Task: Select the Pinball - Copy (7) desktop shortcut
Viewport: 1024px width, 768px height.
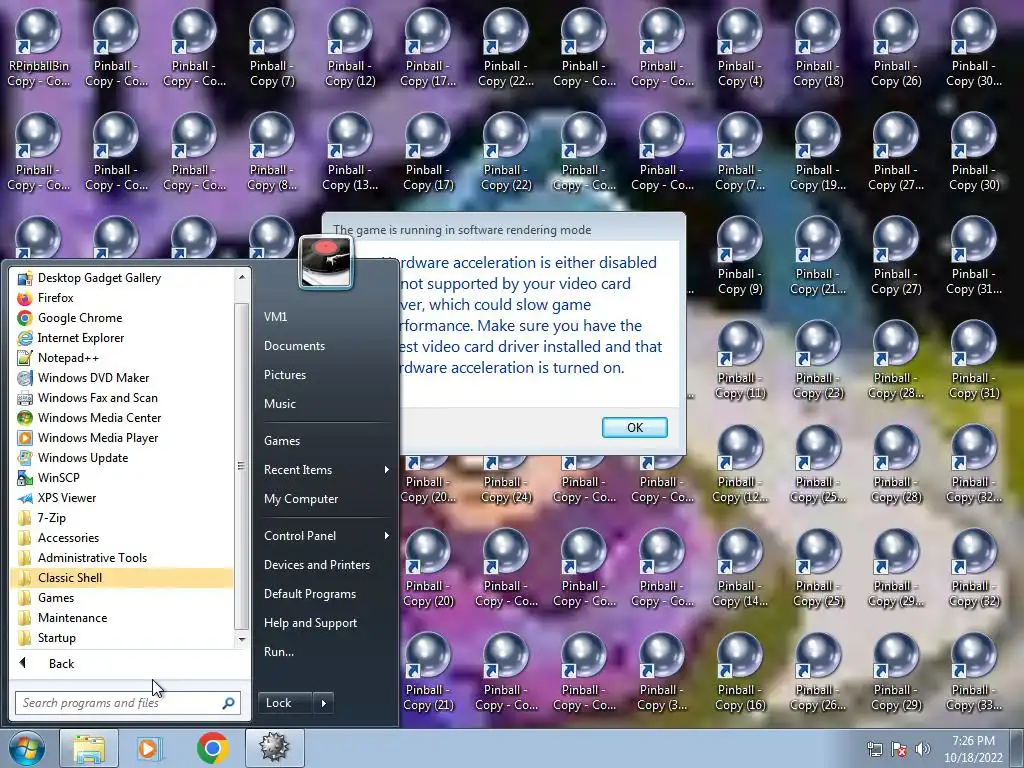Action: coord(272,48)
